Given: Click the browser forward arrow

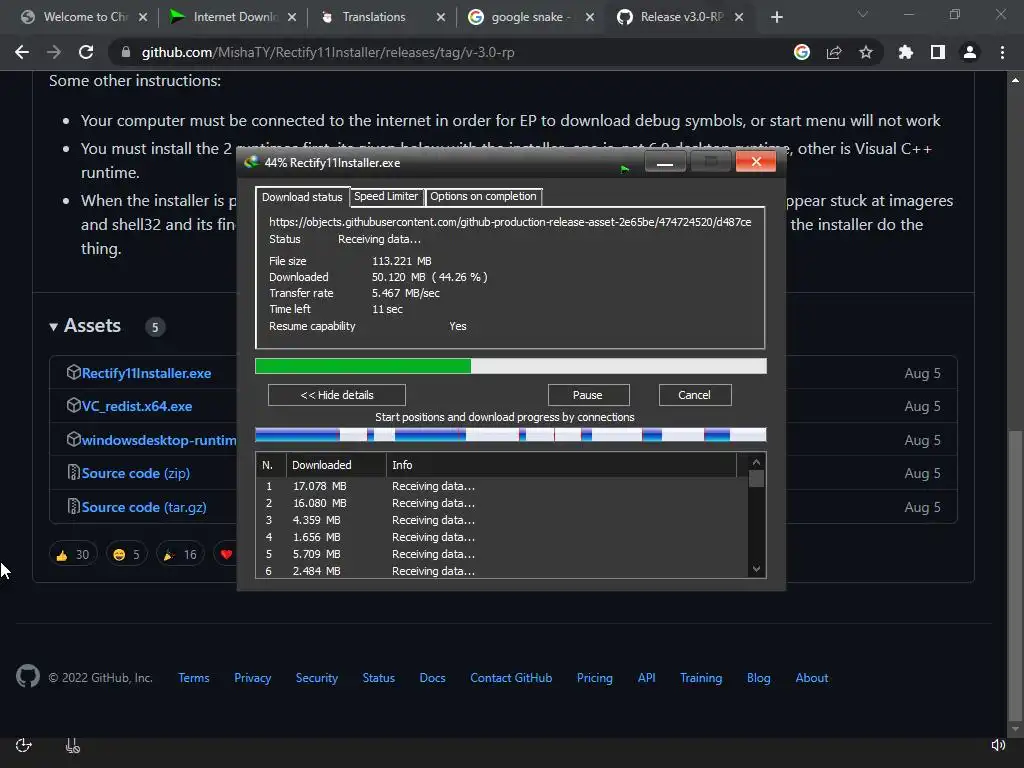Looking at the screenshot, I should [x=54, y=52].
